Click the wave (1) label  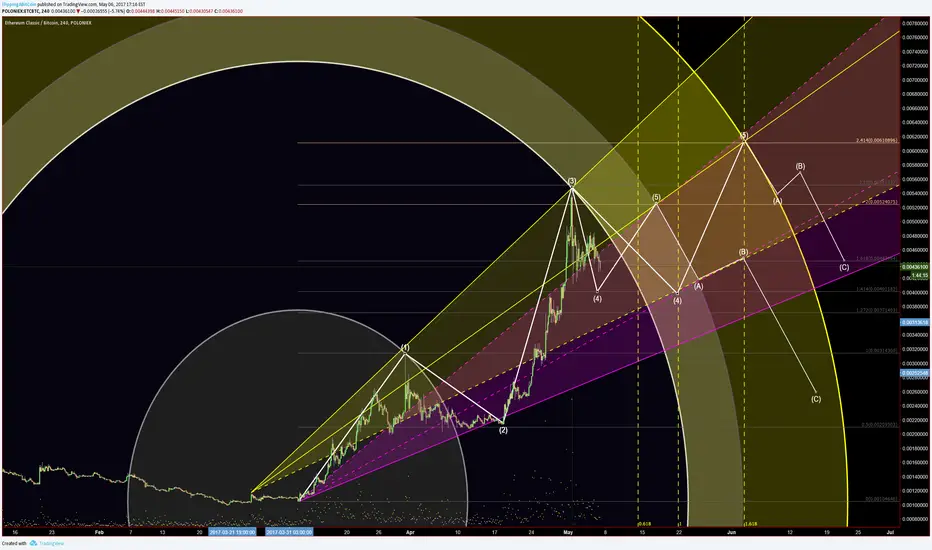[x=405, y=347]
